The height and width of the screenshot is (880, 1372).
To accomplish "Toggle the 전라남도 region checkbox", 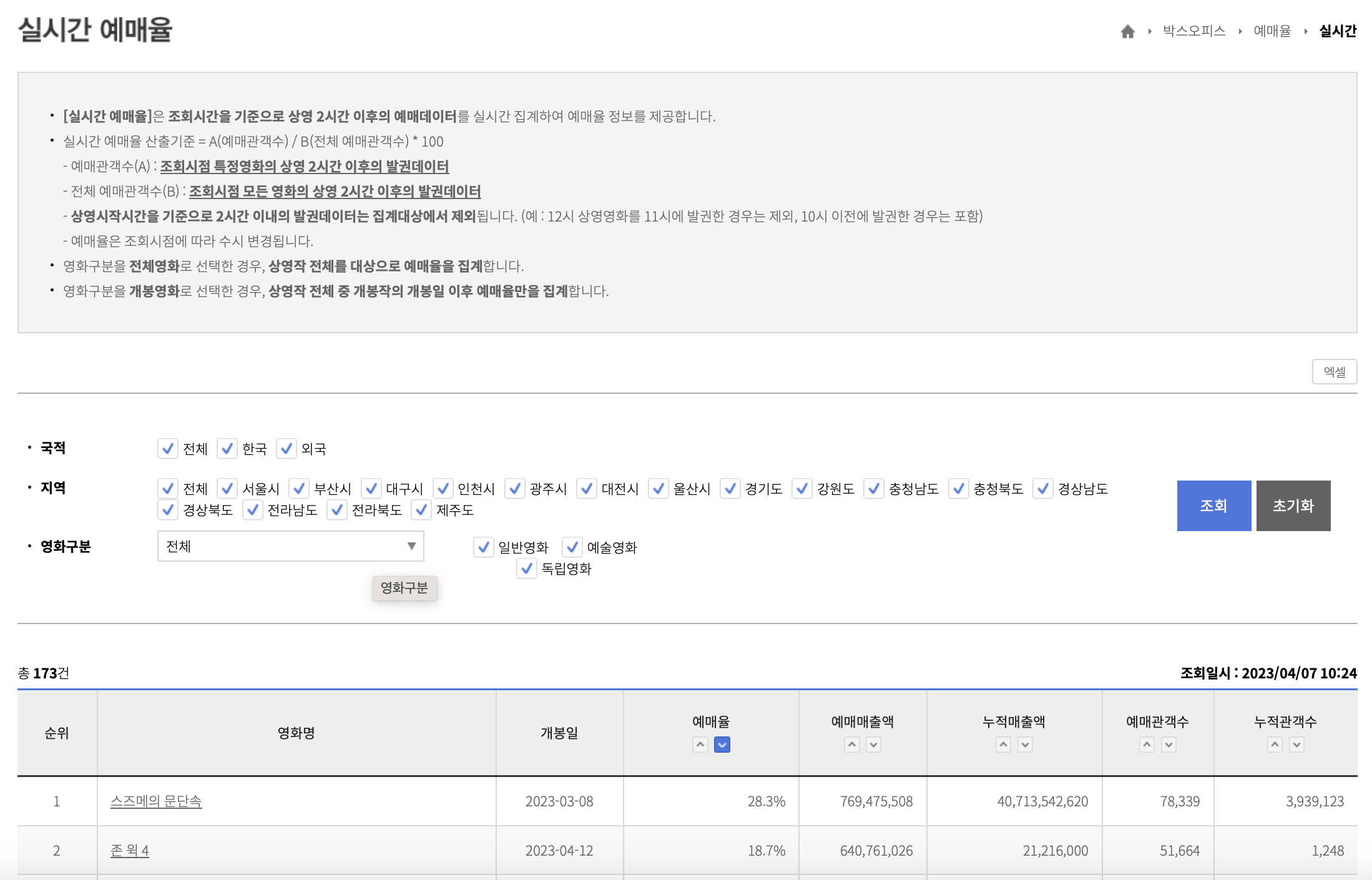I will click(252, 510).
